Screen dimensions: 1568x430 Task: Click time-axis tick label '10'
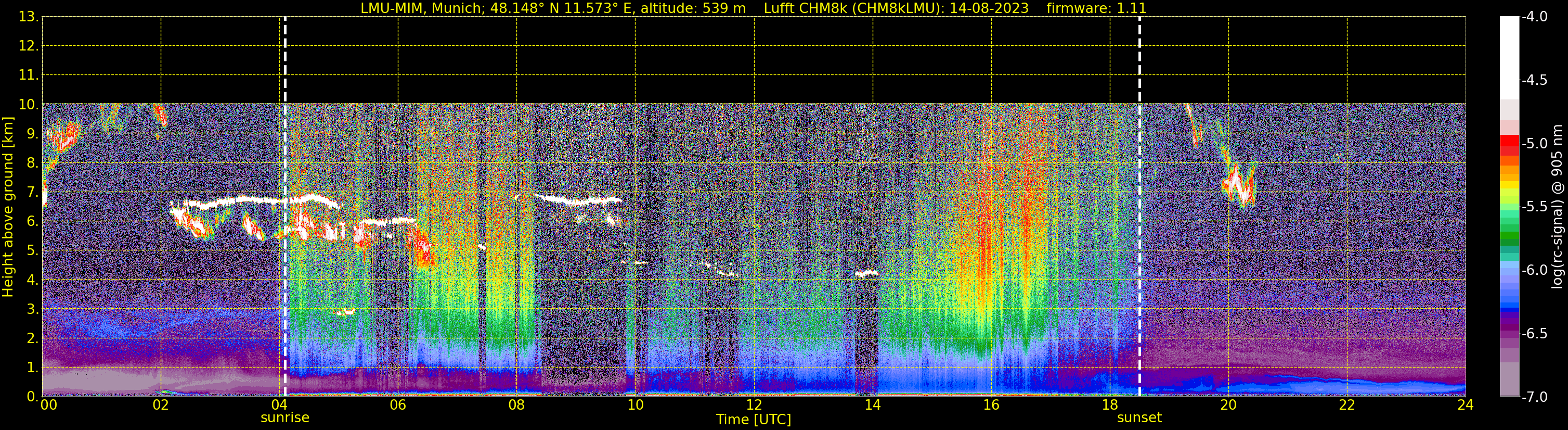636,405
